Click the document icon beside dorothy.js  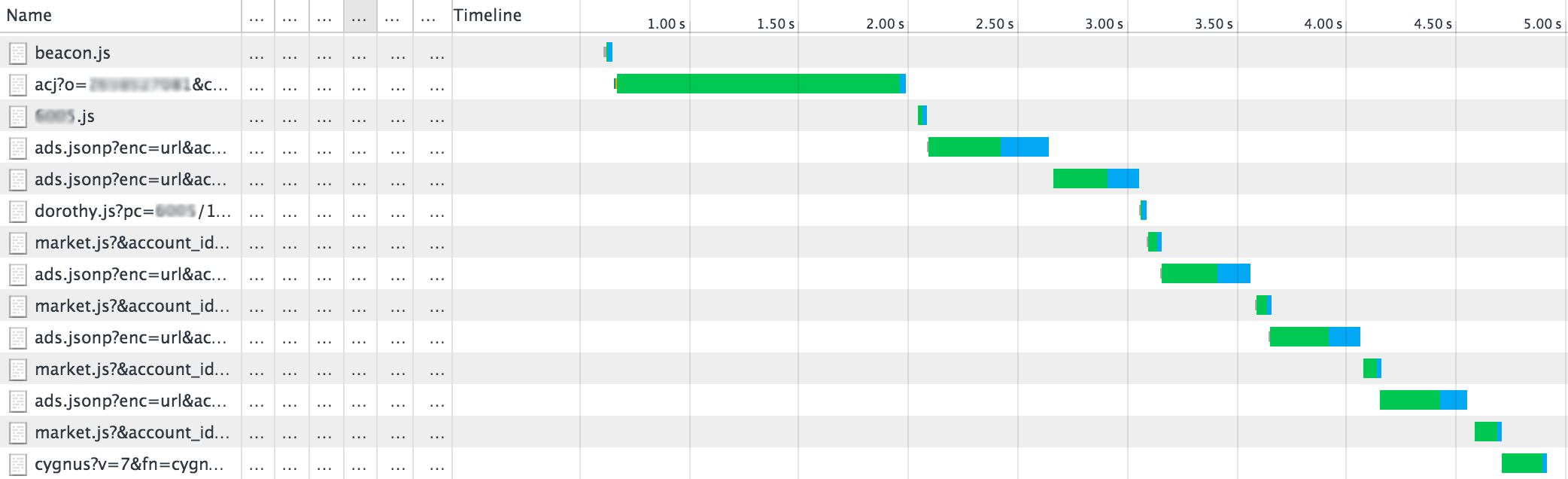click(18, 211)
